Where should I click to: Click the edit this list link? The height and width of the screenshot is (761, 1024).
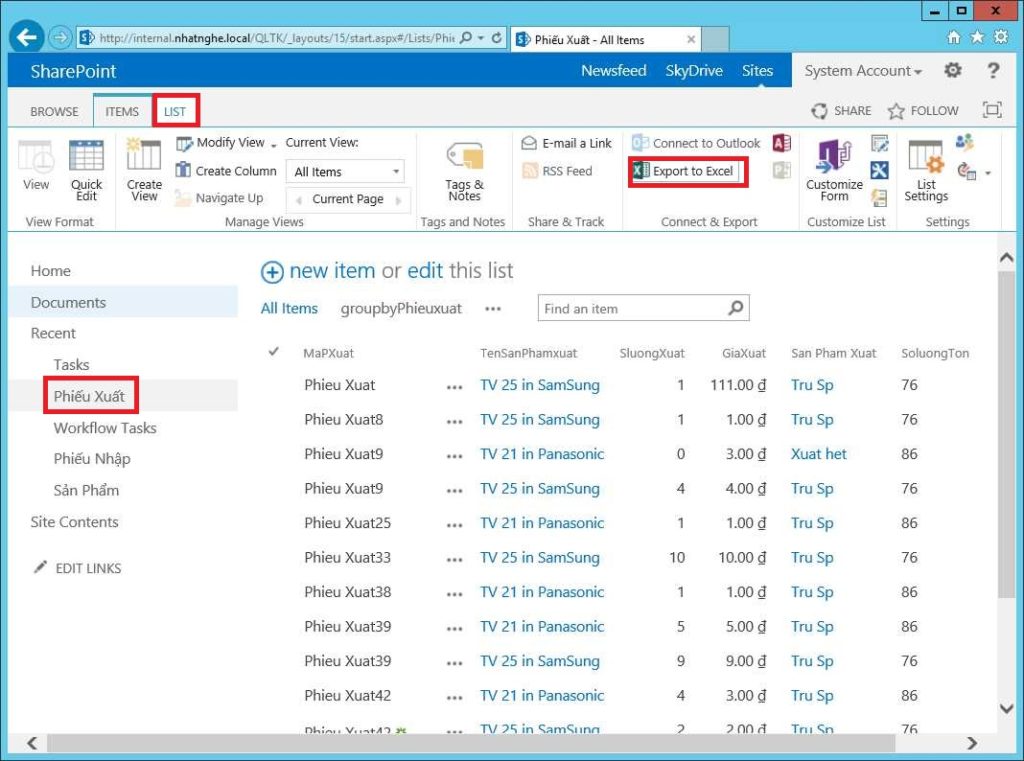425,270
